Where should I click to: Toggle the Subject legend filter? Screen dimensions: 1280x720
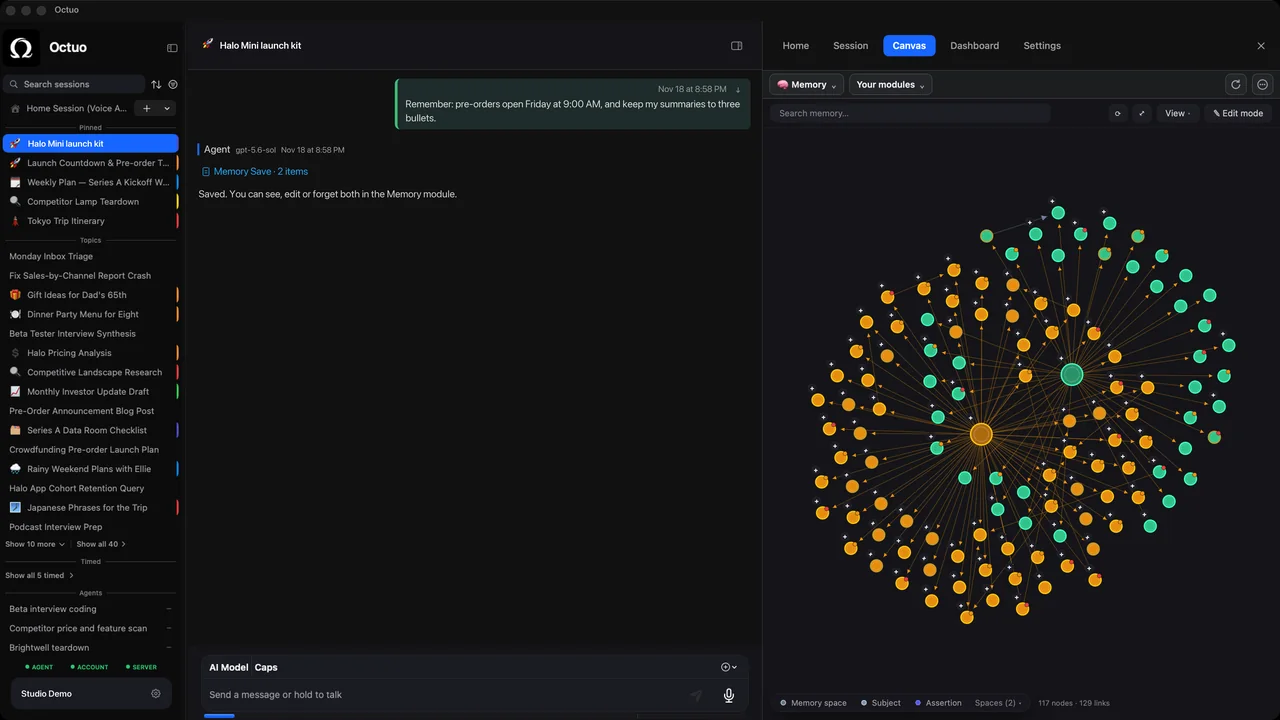[880, 703]
